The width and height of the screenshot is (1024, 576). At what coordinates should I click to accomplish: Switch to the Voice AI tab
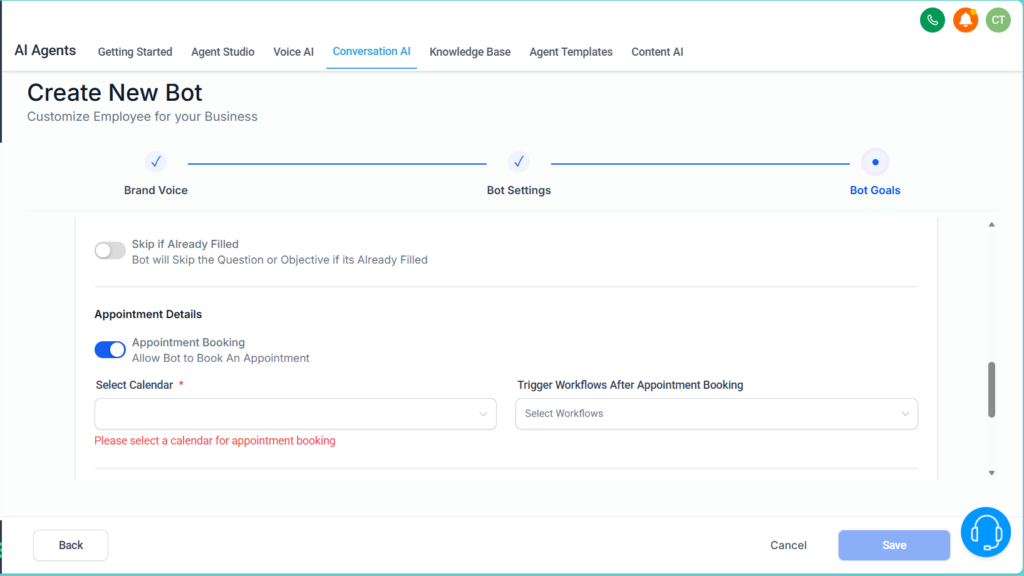(293, 52)
